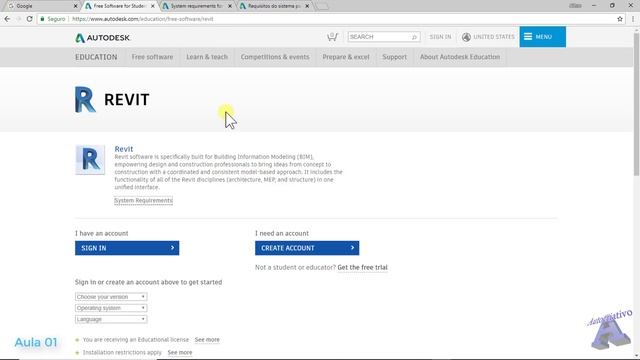Click the small Revit product thumbnail
Viewport: 640px width, 360px height.
pyautogui.click(x=90, y=160)
